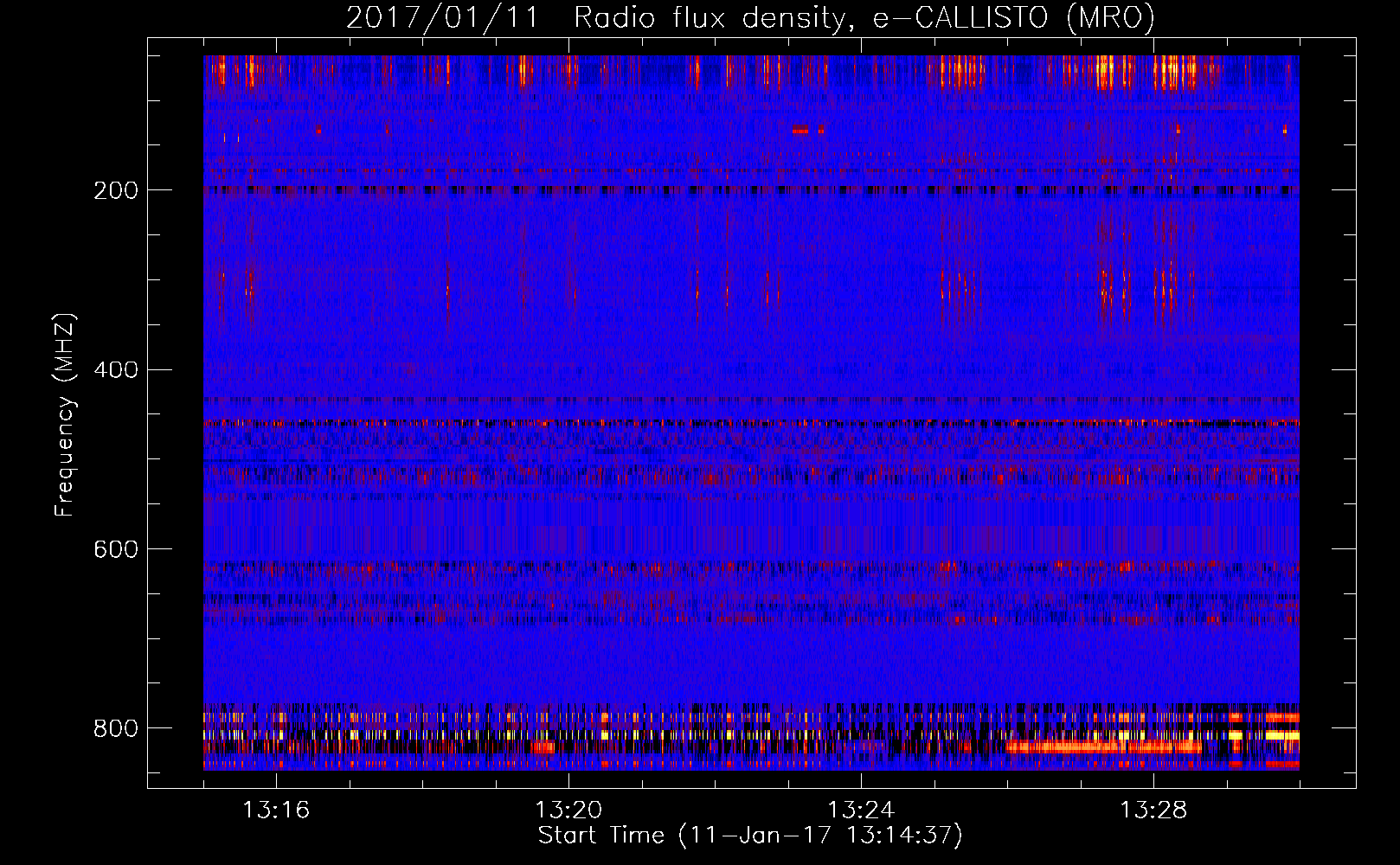Screen dimensions: 1400x865
Task: Select the 13:24 time tick label
Action: coord(861,810)
